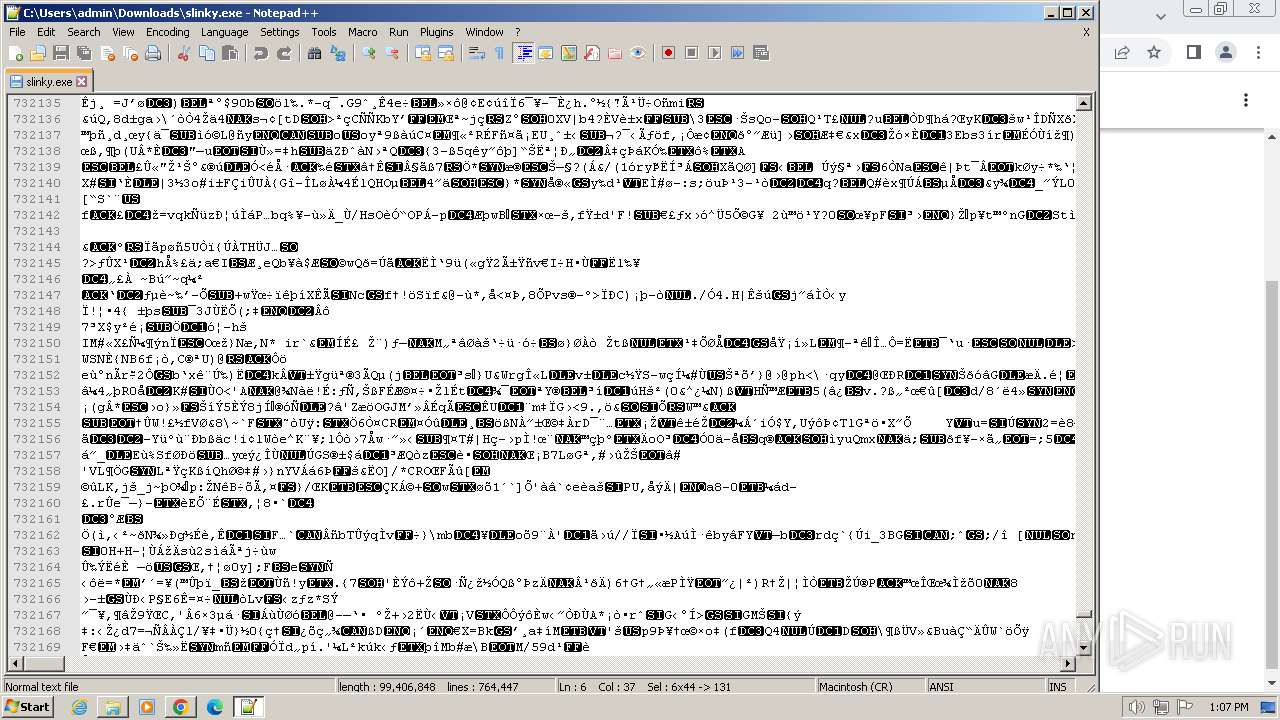Toggle the Folder as Workspace panel
This screenshot has width=1280, height=720.
(615, 53)
